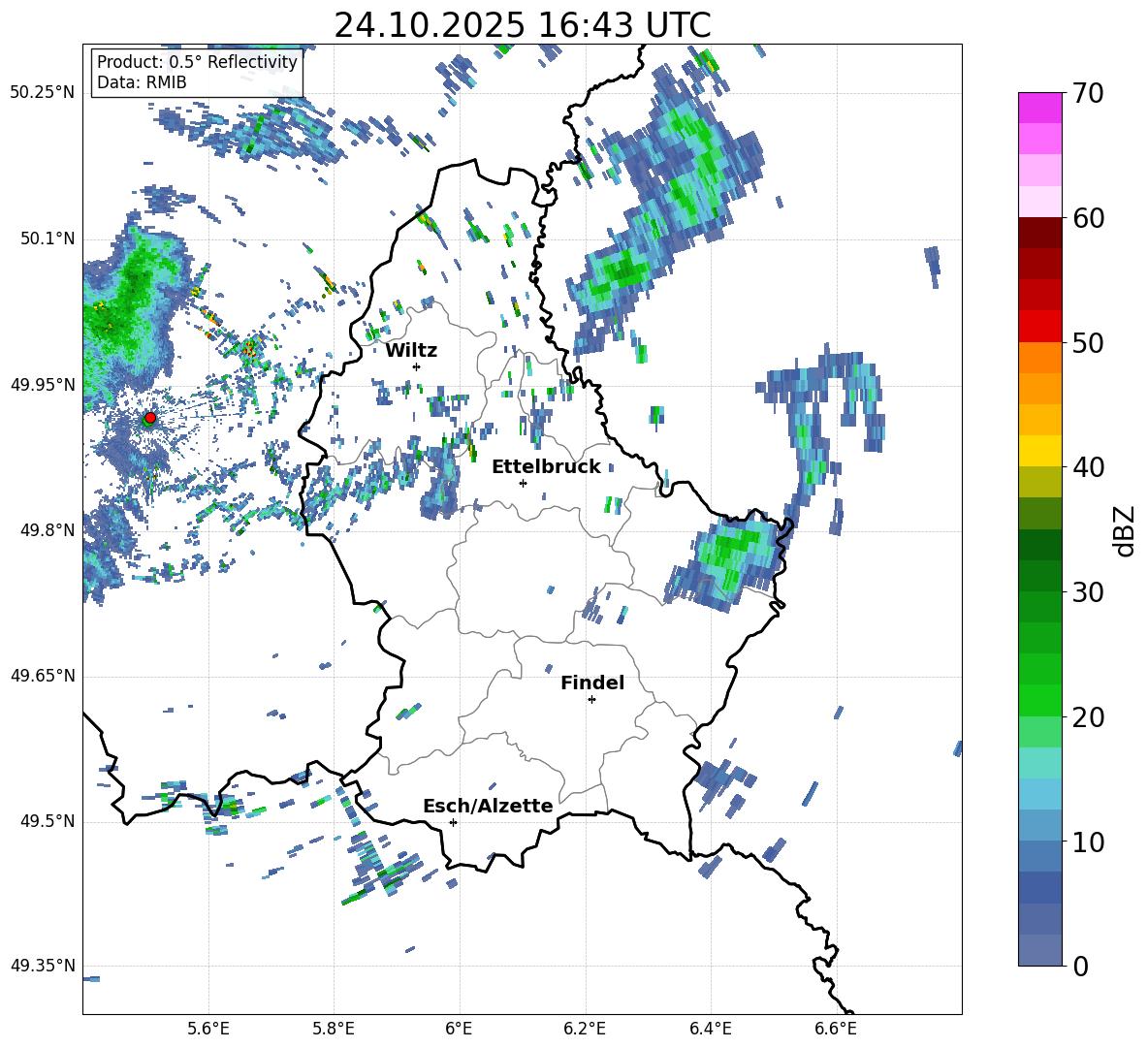The image size is (1148, 1048).
Task: Click the orange colorbar segment below 50
Action: coord(1040,357)
